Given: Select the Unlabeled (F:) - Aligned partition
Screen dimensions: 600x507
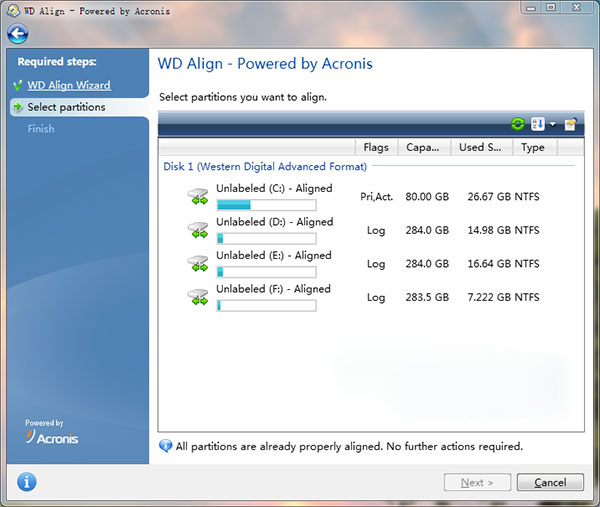Looking at the screenshot, I should (x=273, y=289).
